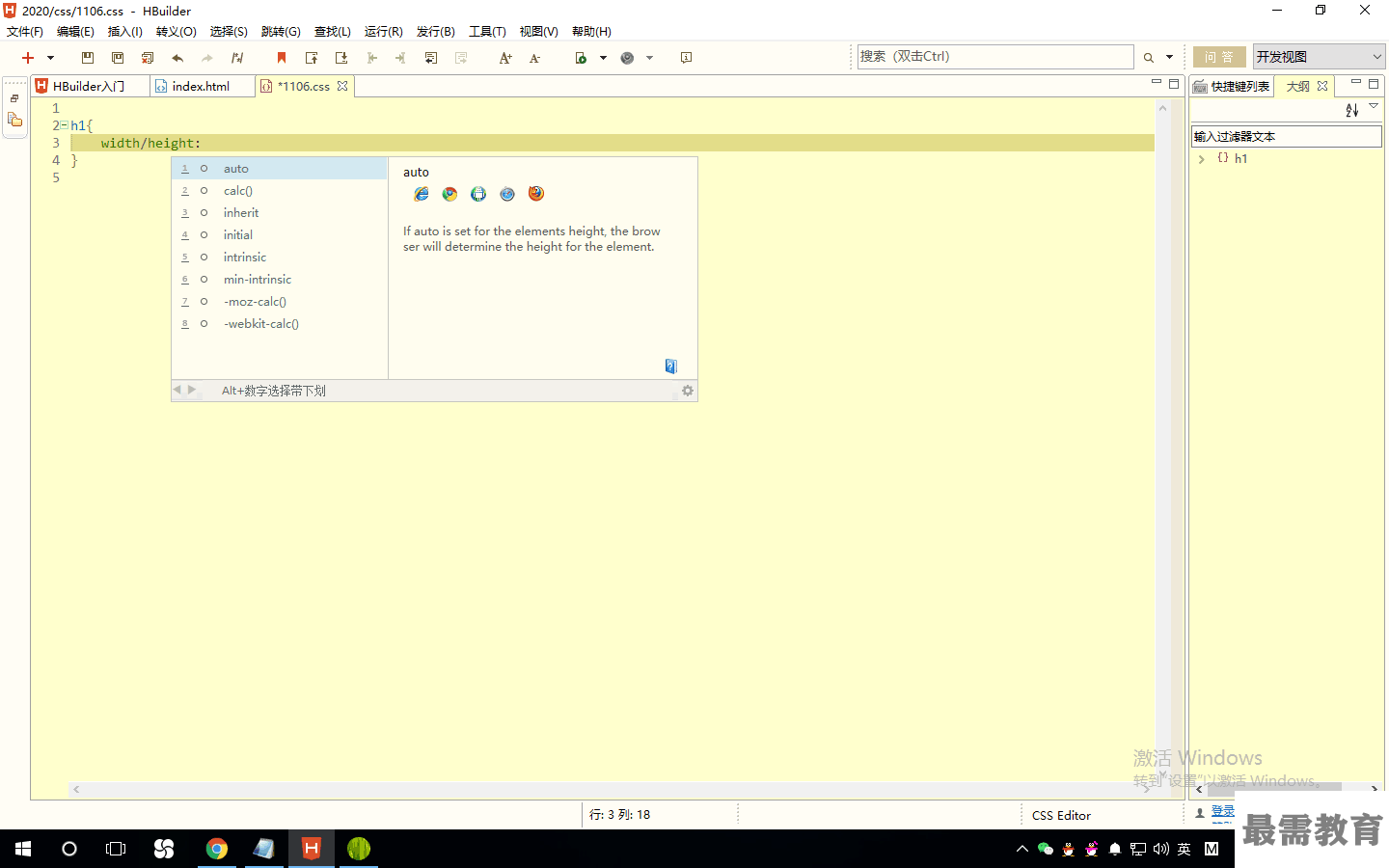This screenshot has height=868, width=1389.
Task: Click the Internet Explorer compatibility icon
Action: [422, 194]
